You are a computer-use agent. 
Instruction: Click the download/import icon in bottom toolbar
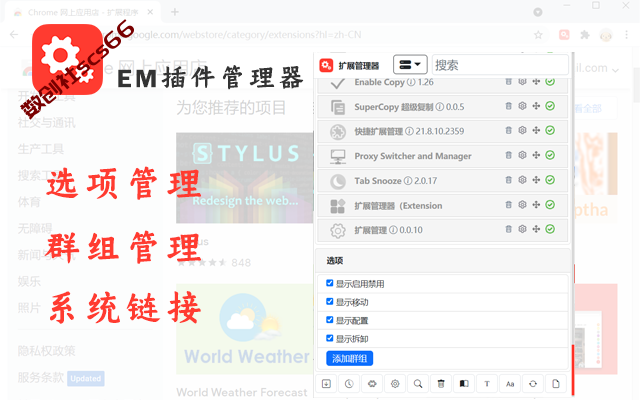(326, 384)
